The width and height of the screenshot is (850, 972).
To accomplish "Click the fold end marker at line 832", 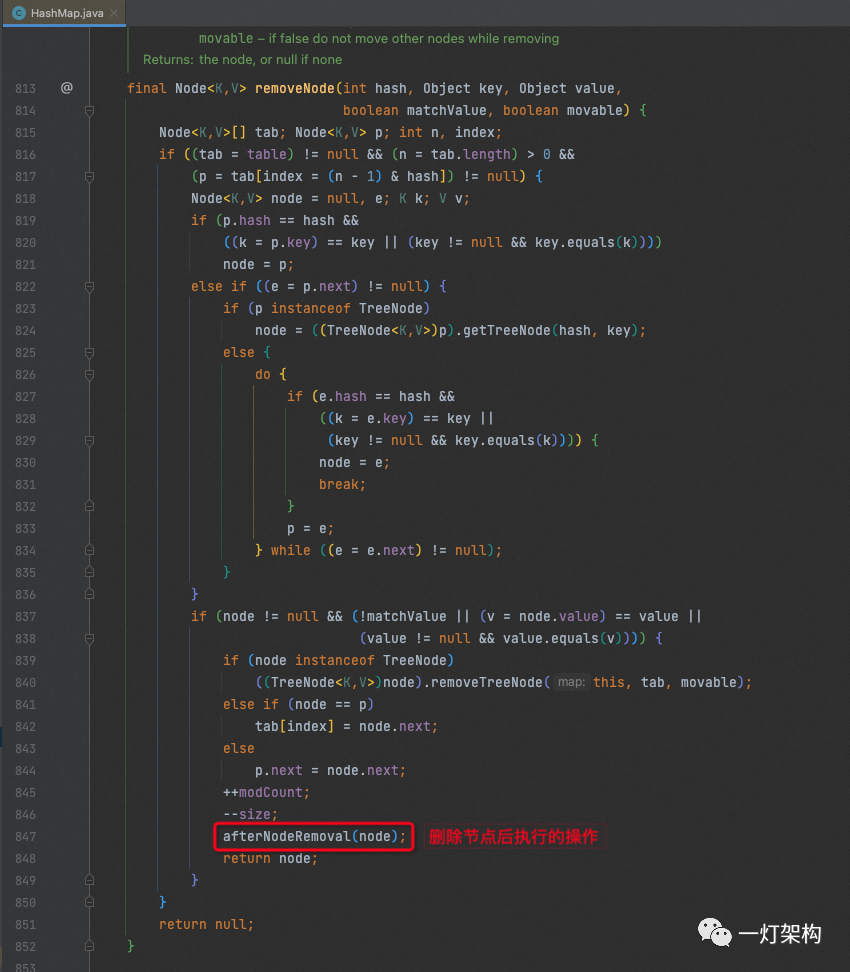I will click(x=89, y=506).
